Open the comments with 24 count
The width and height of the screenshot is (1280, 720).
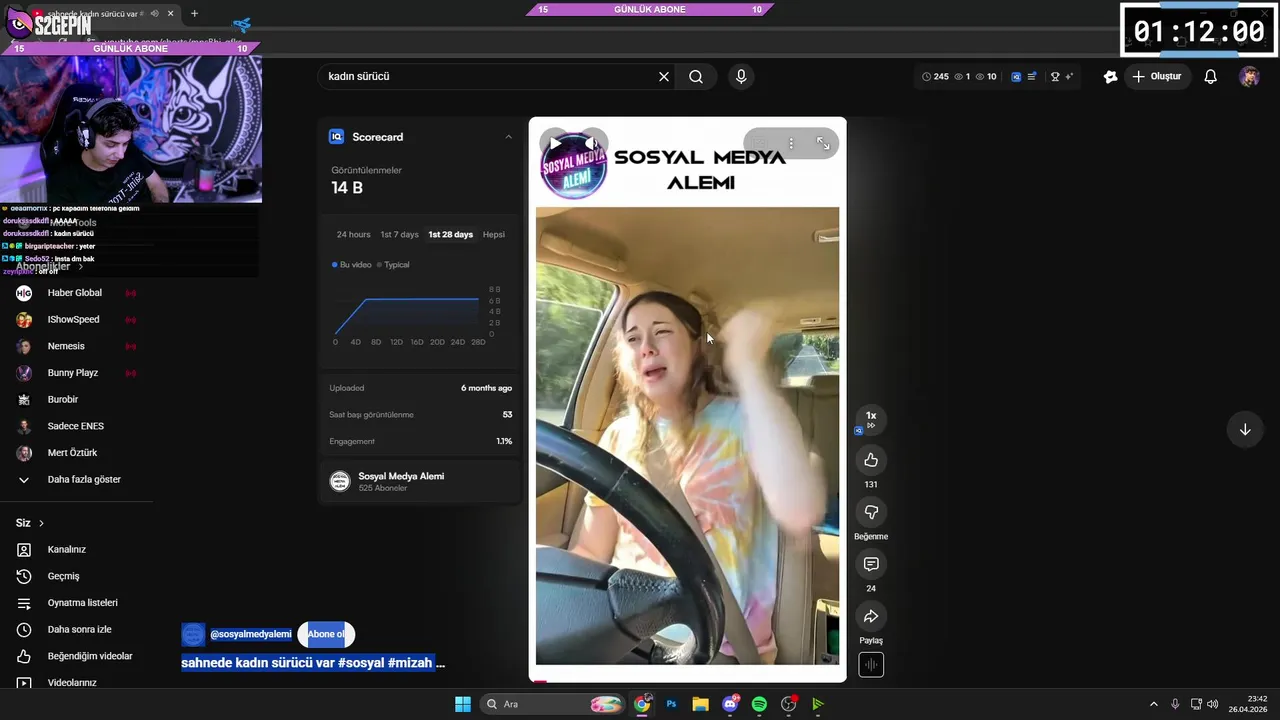871,564
